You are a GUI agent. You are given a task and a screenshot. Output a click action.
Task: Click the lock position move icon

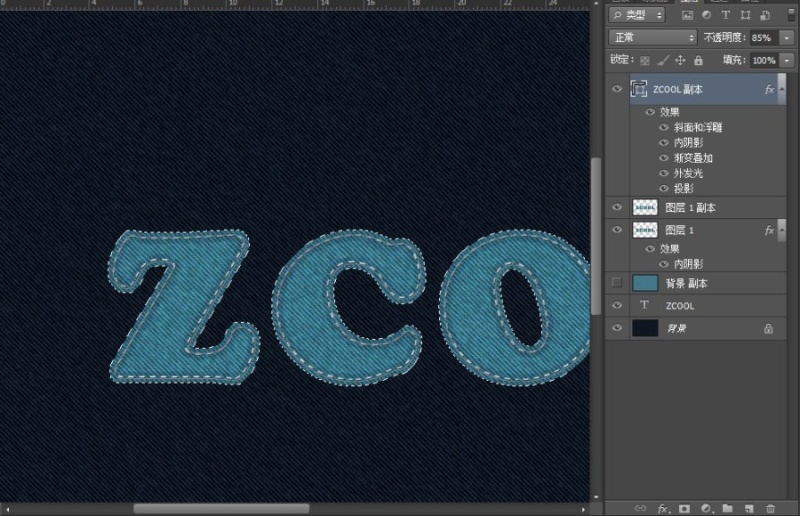(x=680, y=61)
